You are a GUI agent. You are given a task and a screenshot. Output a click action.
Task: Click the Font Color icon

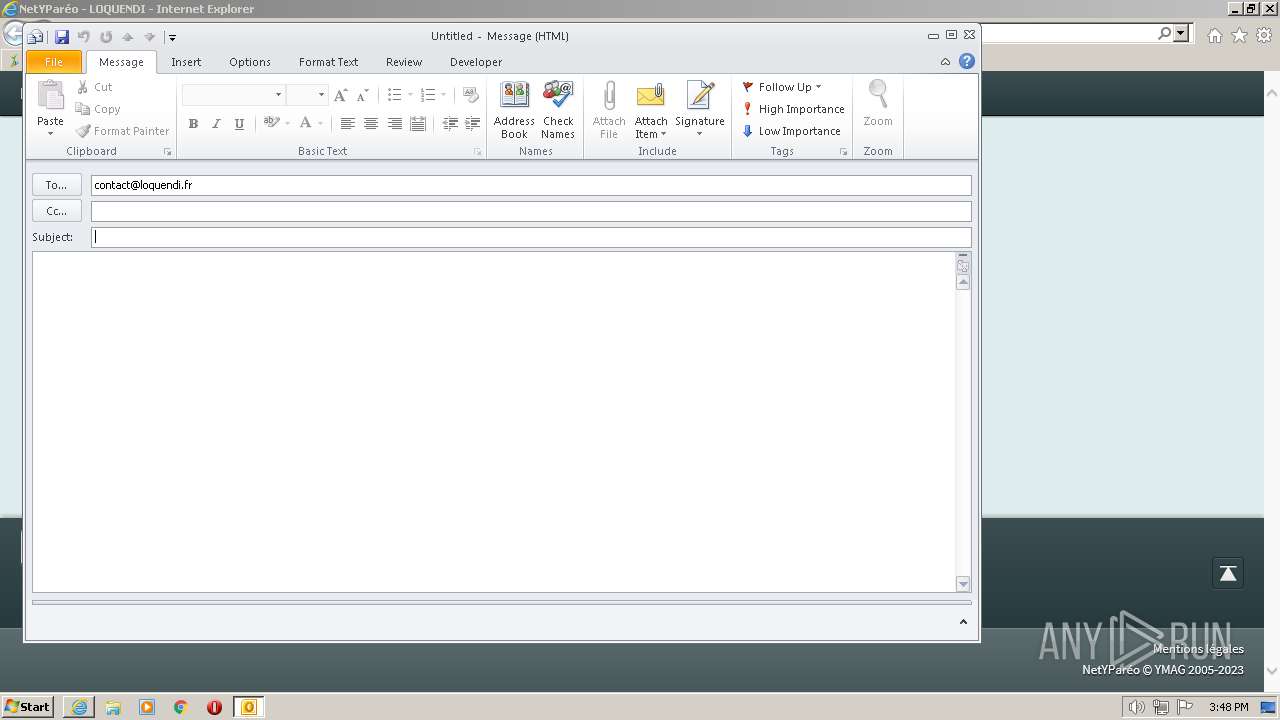305,124
